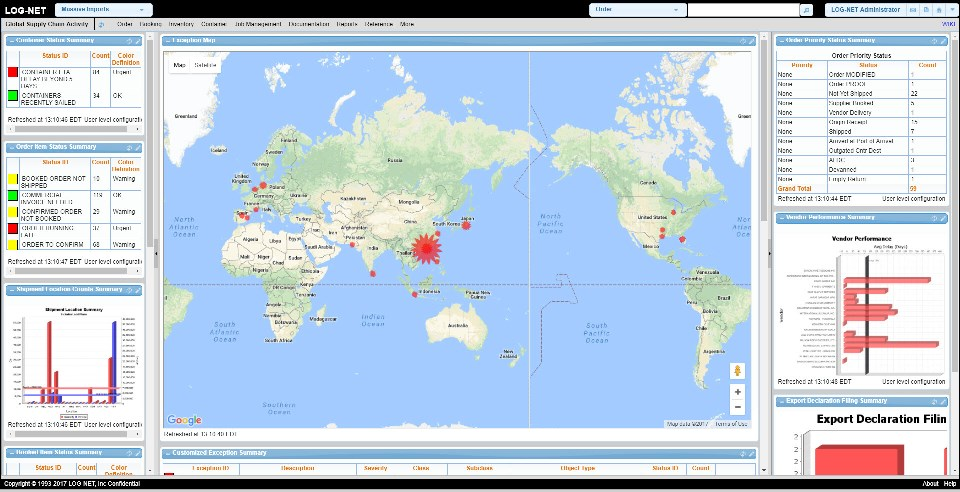Refresh the Order Item Status Summary panel
The width and height of the screenshot is (960, 492).
pyautogui.click(x=129, y=147)
